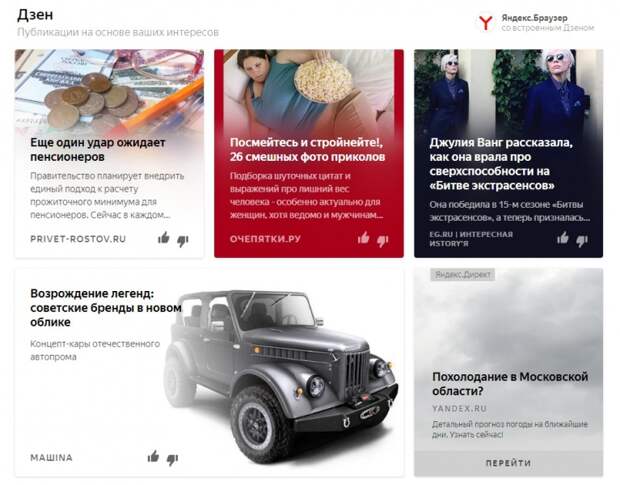Like the pensioners article from privet-rostov.ru

click(x=164, y=238)
